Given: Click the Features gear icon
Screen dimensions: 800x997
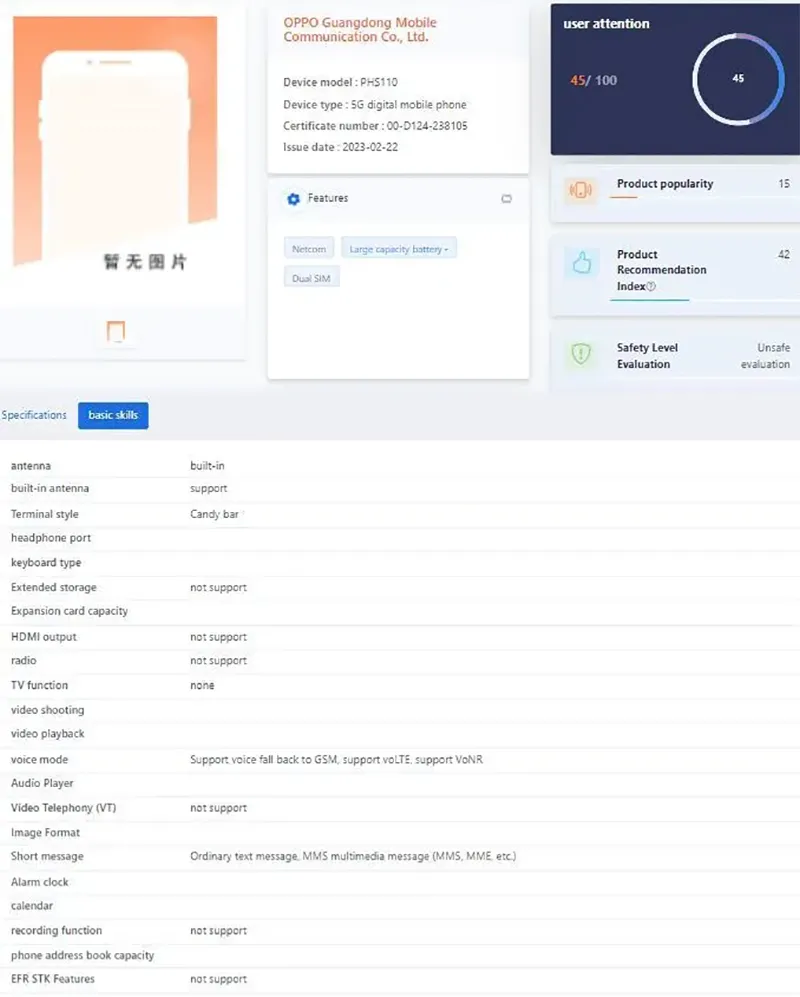Looking at the screenshot, I should pyautogui.click(x=293, y=199).
